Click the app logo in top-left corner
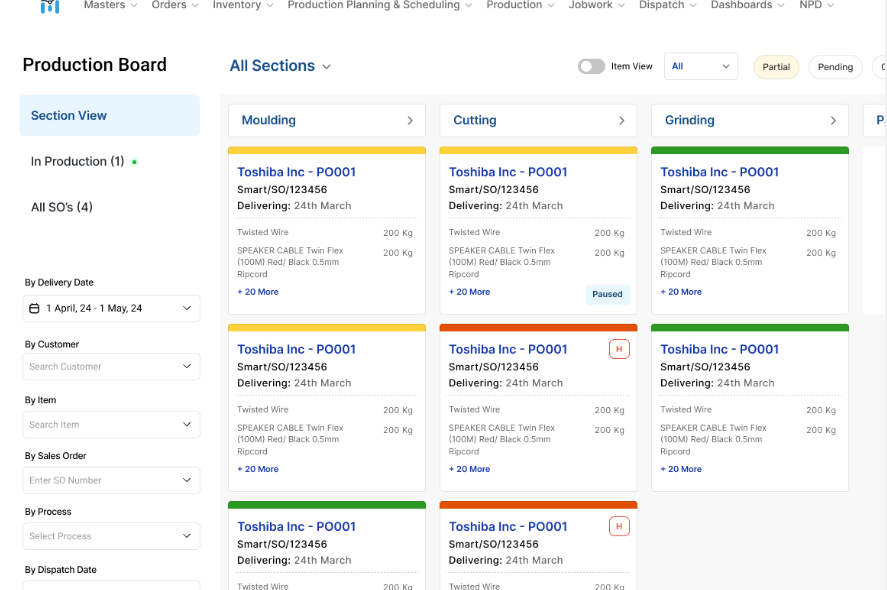The image size is (887, 590). [50, 6]
